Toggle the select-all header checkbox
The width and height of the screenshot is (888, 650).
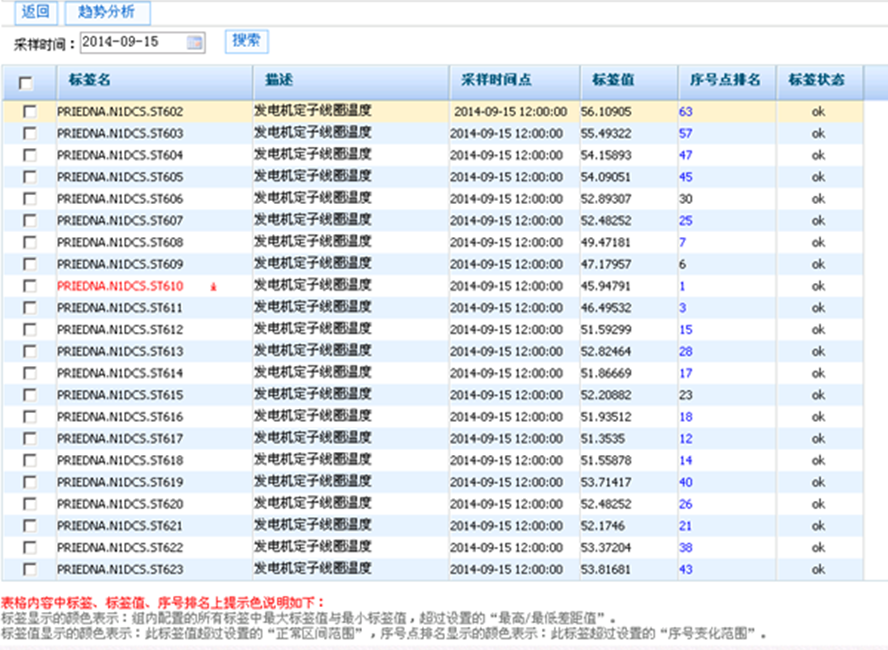coord(25,83)
